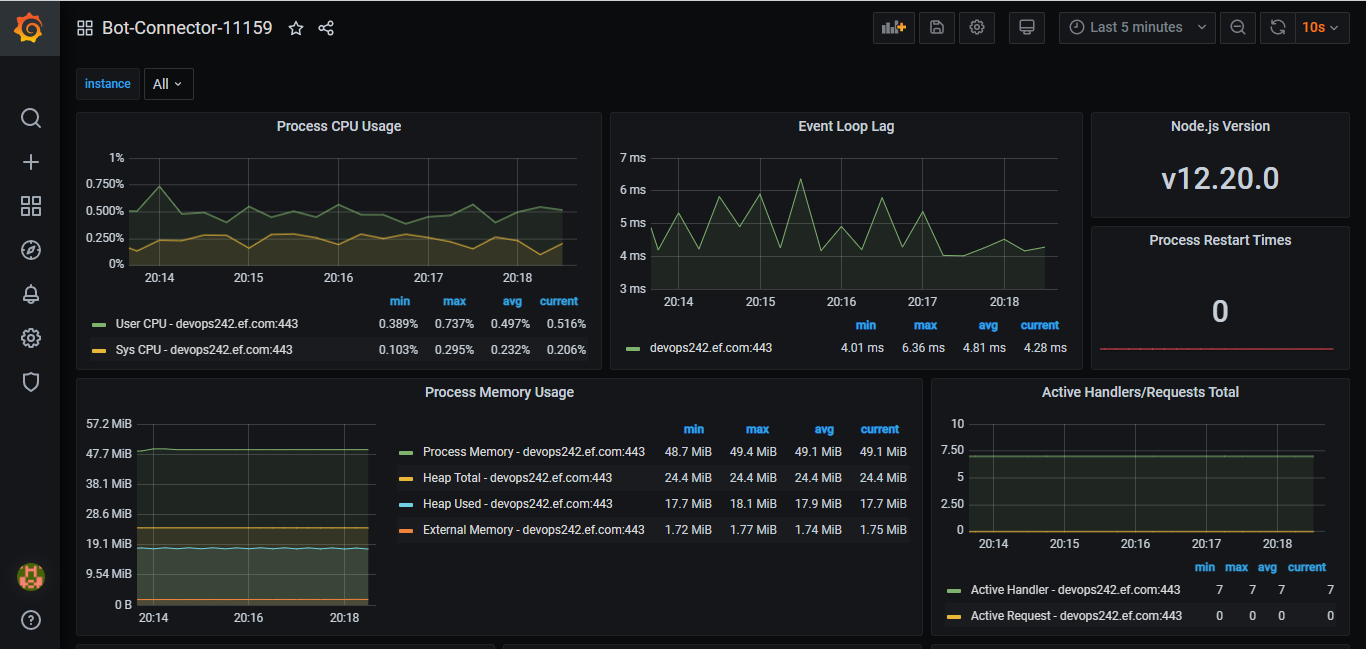Image resolution: width=1366 pixels, height=649 pixels.
Task: Toggle Heap Used series visibility in legend
Action: coord(517,504)
